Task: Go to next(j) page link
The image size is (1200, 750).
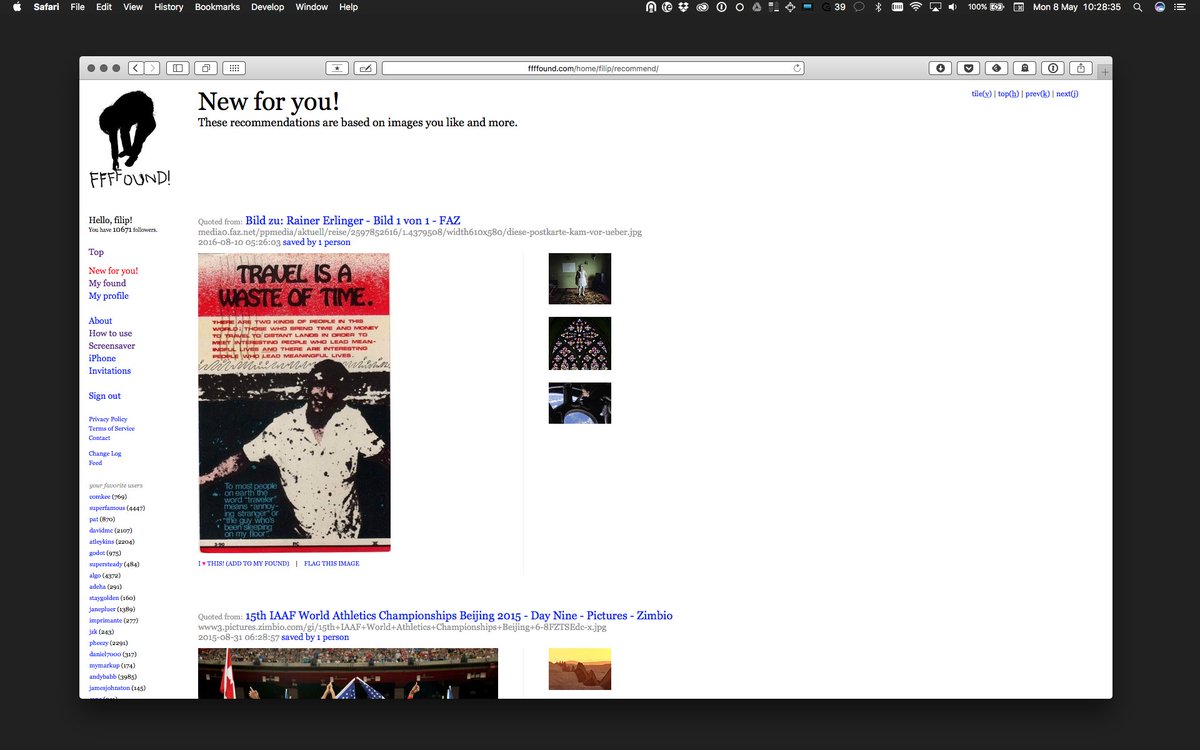Action: pos(1067,93)
